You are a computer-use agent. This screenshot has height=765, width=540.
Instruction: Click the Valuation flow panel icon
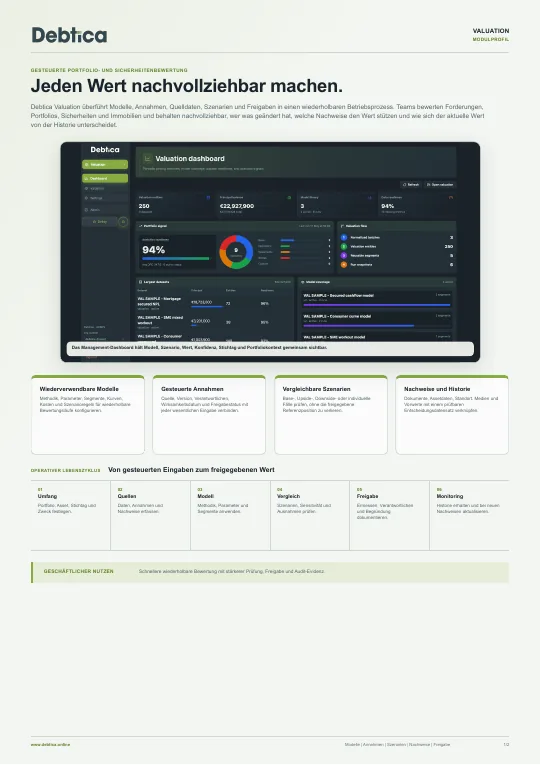tap(342, 226)
